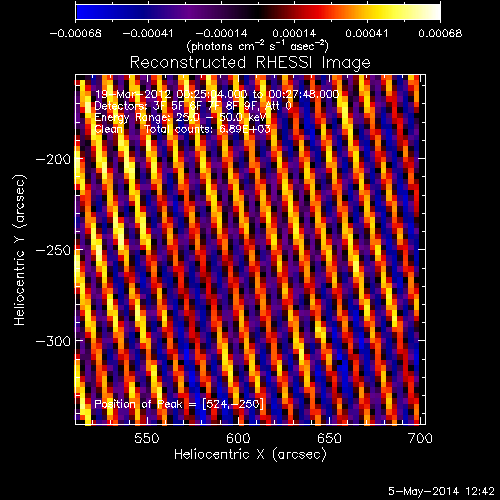Click the "5-May-2014 12:42" timestamp

[441, 491]
